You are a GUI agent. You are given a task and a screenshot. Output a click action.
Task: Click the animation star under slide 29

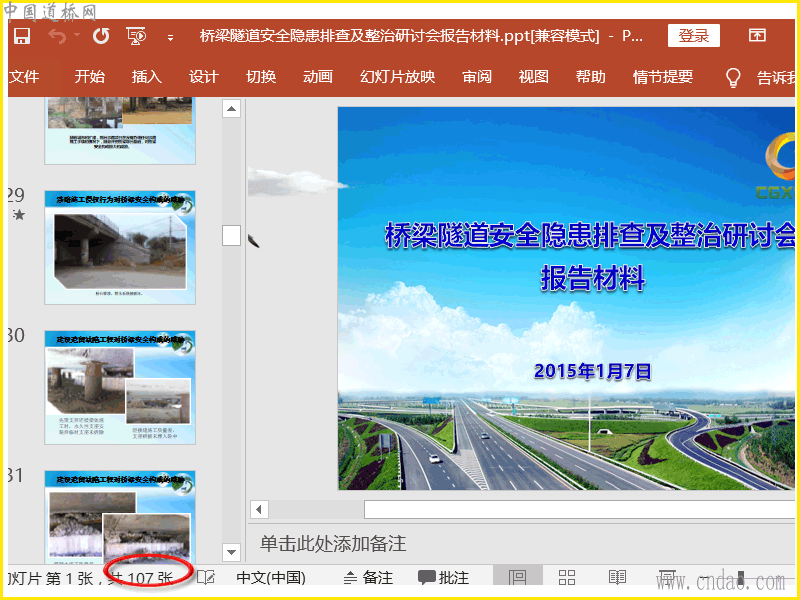19,215
